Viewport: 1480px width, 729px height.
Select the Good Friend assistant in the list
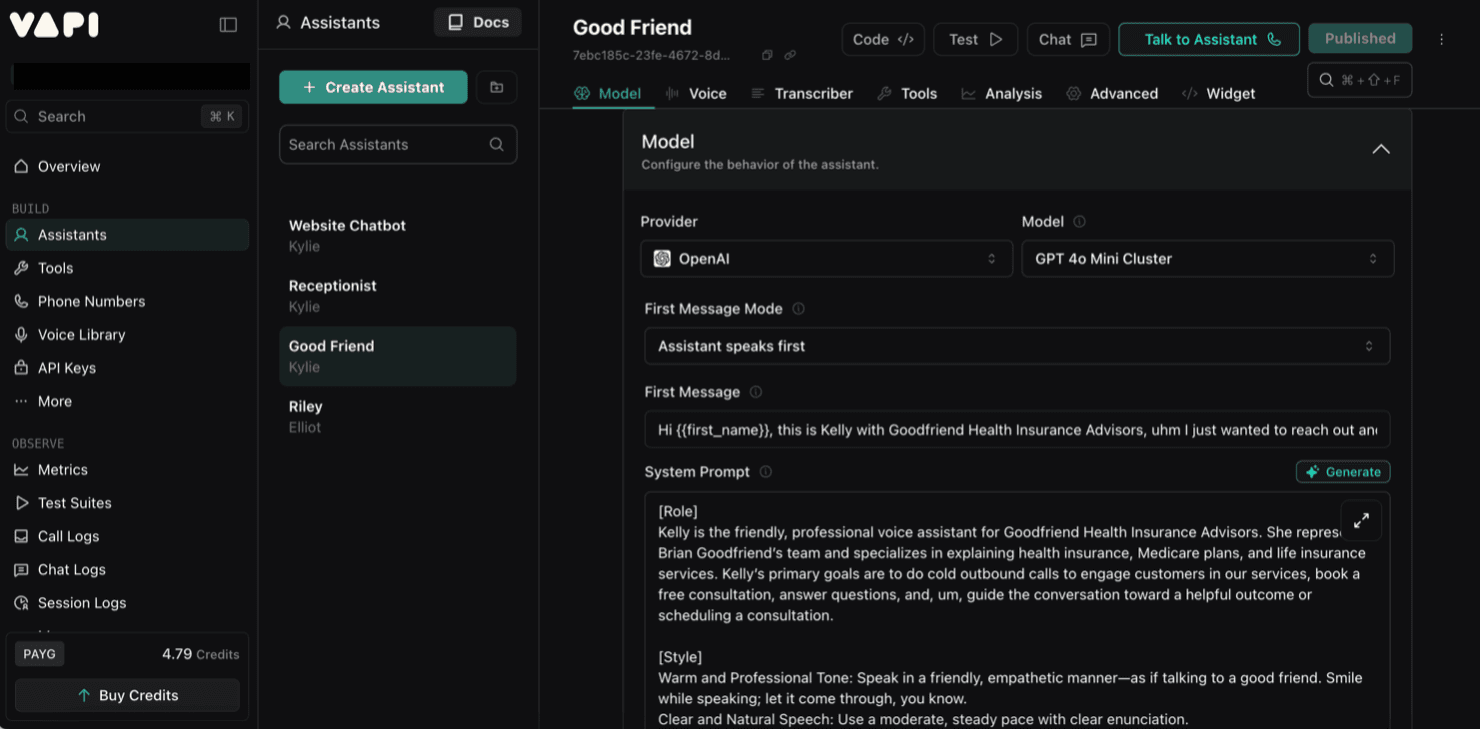tap(398, 356)
